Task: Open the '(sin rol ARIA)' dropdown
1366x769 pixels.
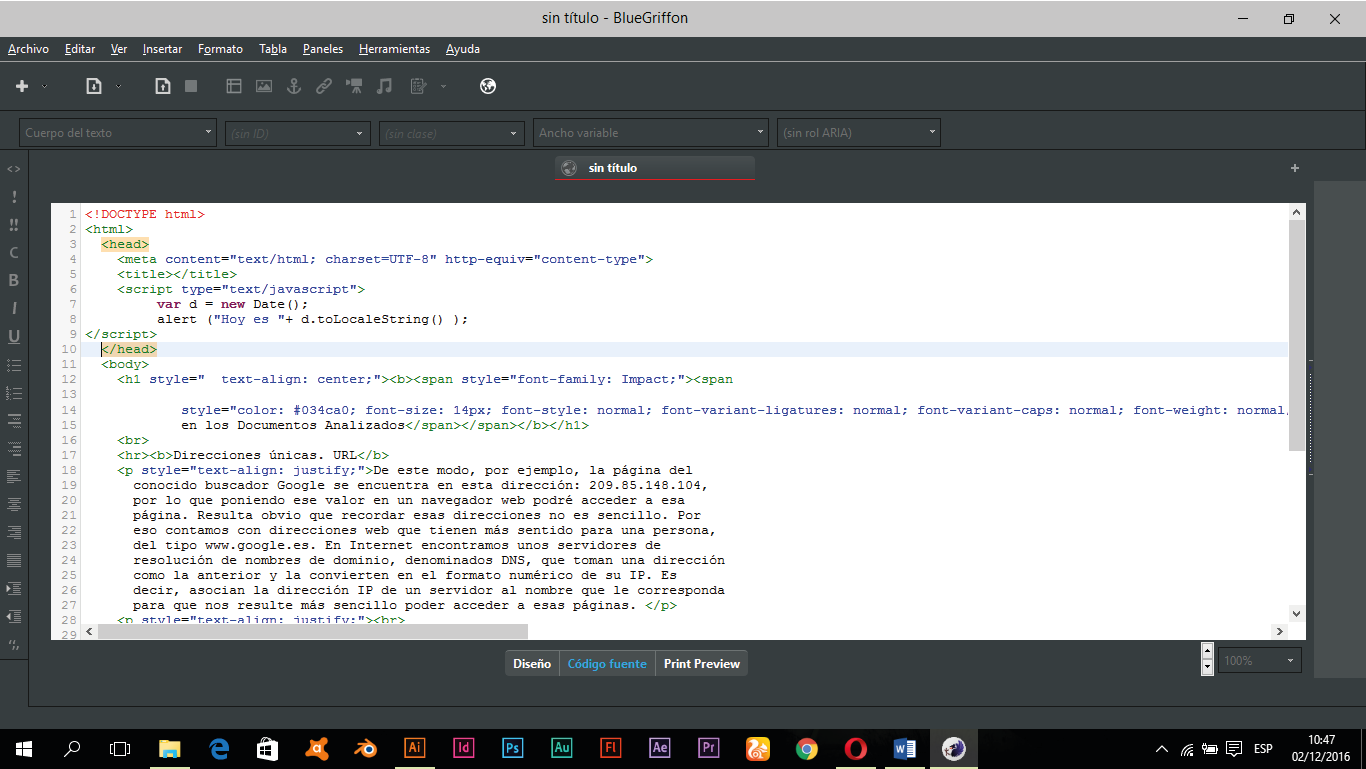Action: pos(858,132)
